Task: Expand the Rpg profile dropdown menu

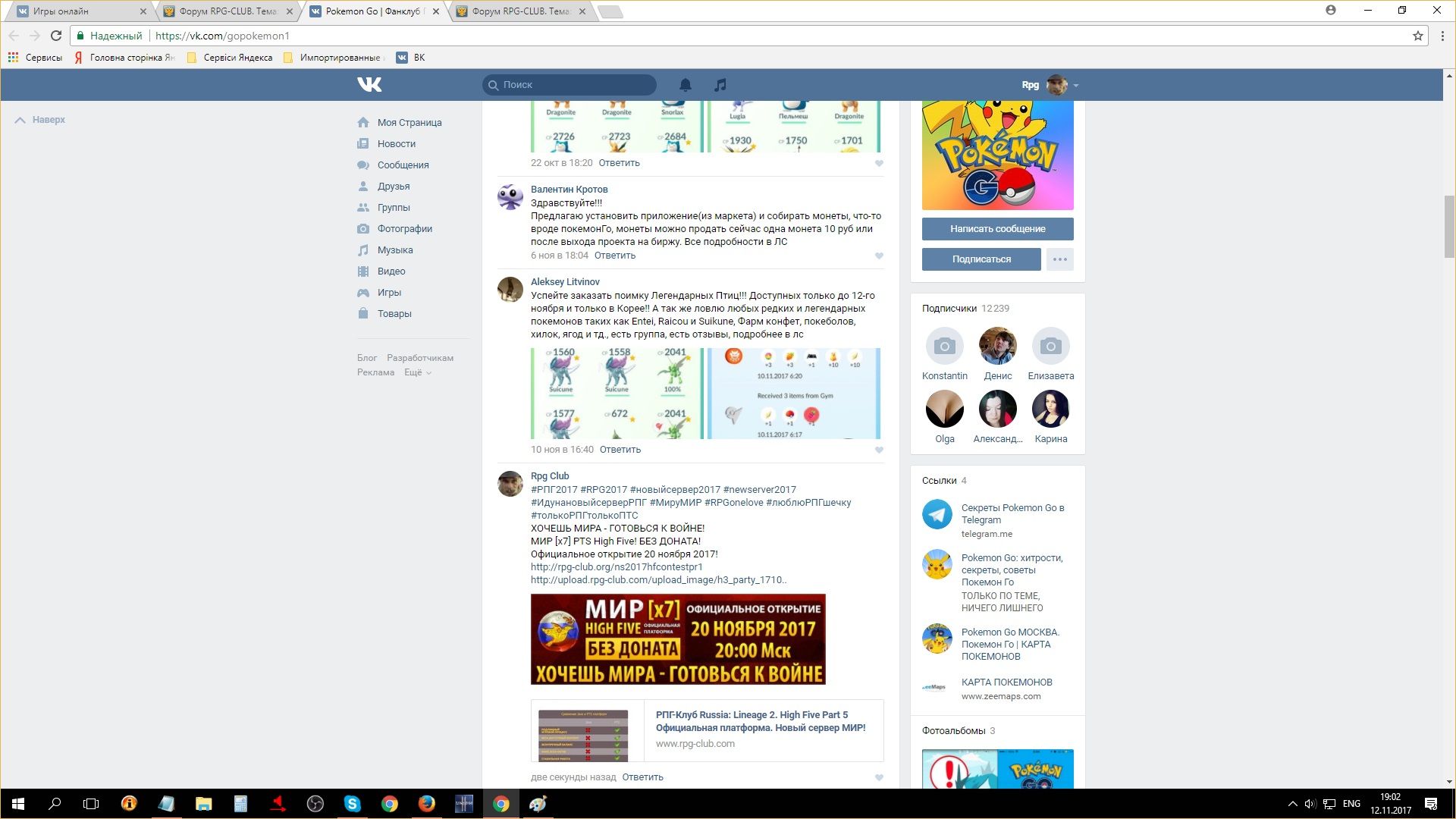Action: (1075, 85)
